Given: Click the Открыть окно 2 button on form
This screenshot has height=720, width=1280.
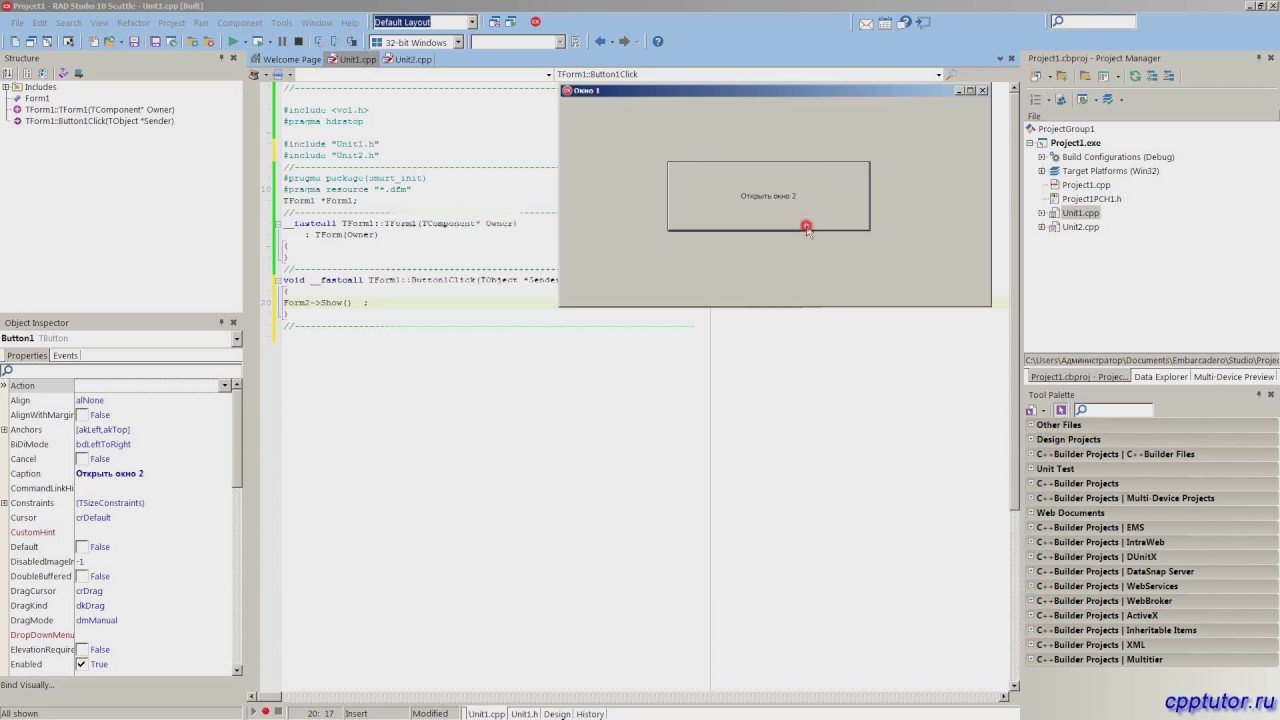Looking at the screenshot, I should click(x=768, y=196).
